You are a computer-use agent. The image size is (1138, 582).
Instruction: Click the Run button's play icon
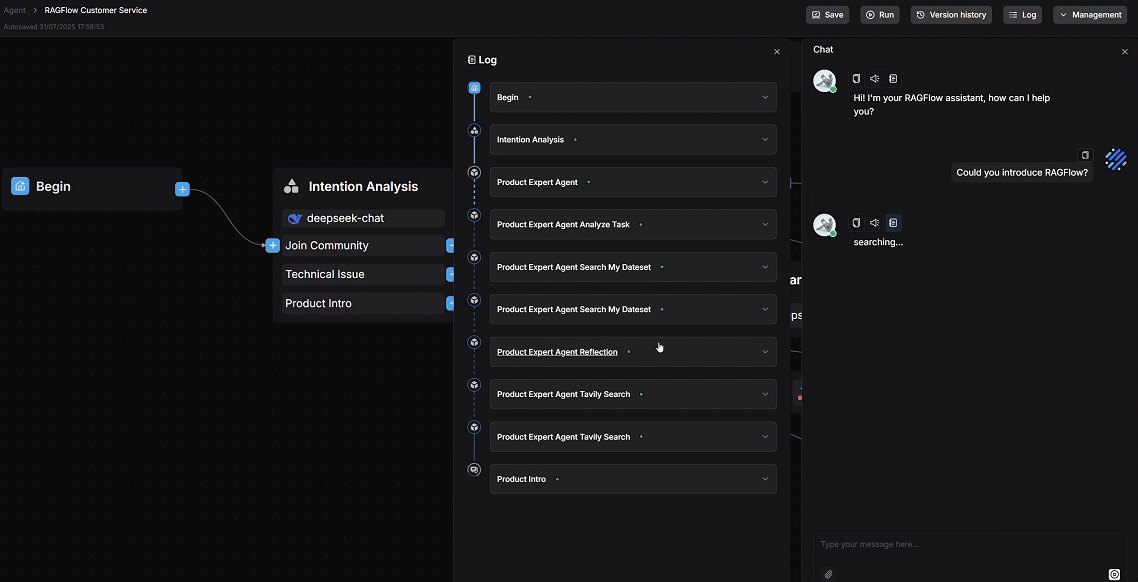[x=870, y=15]
